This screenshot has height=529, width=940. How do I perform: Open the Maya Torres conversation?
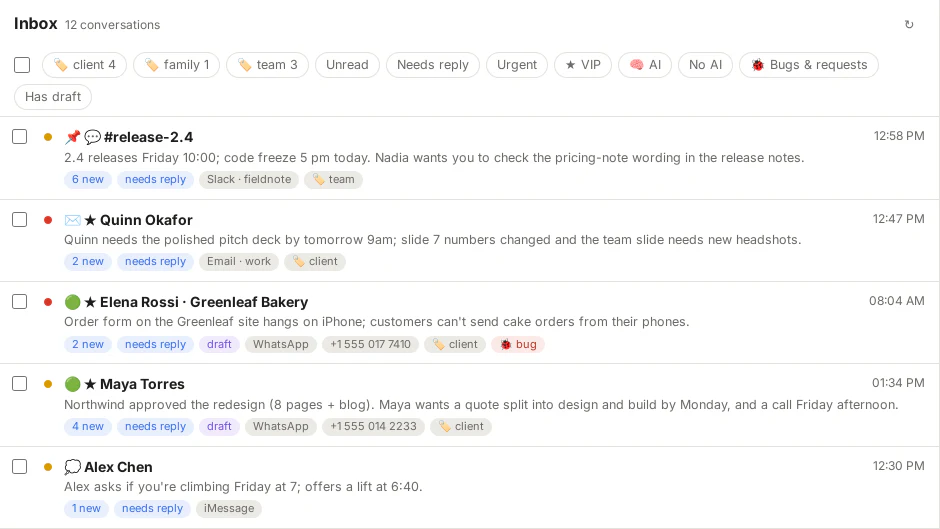pos(142,384)
